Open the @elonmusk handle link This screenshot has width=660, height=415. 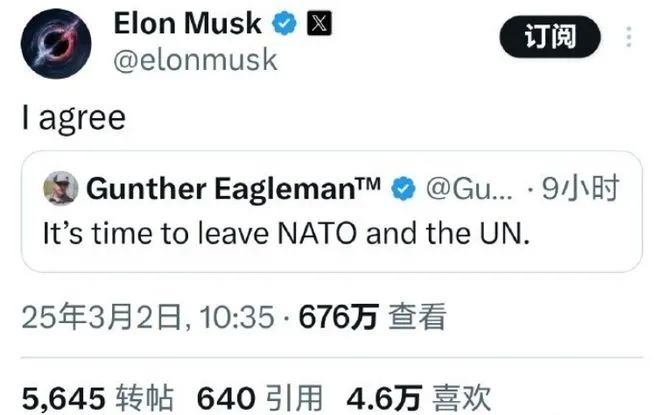(195, 59)
